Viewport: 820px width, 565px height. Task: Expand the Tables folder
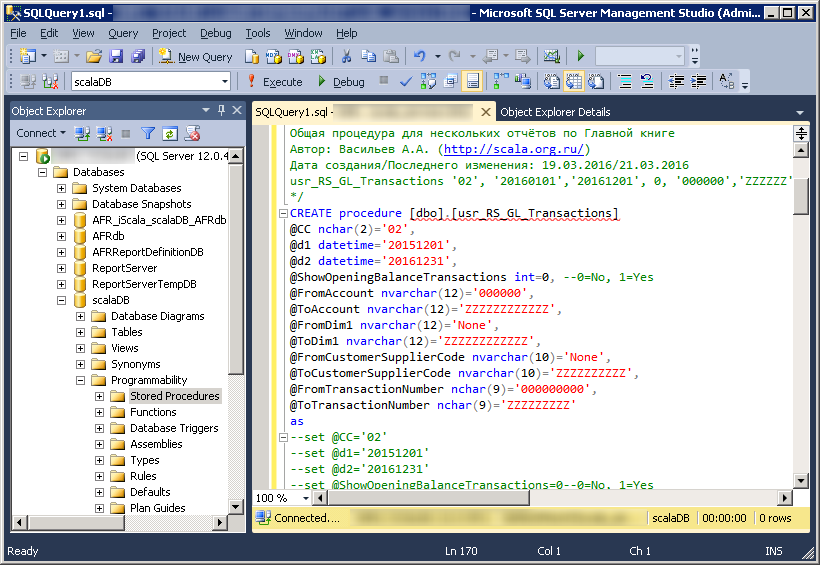pyautogui.click(x=81, y=332)
